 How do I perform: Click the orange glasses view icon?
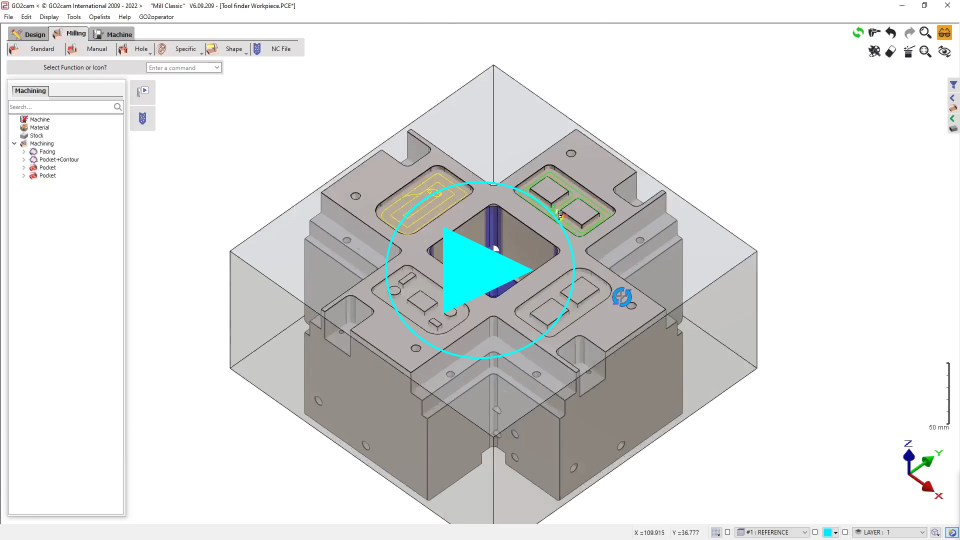coord(944,33)
